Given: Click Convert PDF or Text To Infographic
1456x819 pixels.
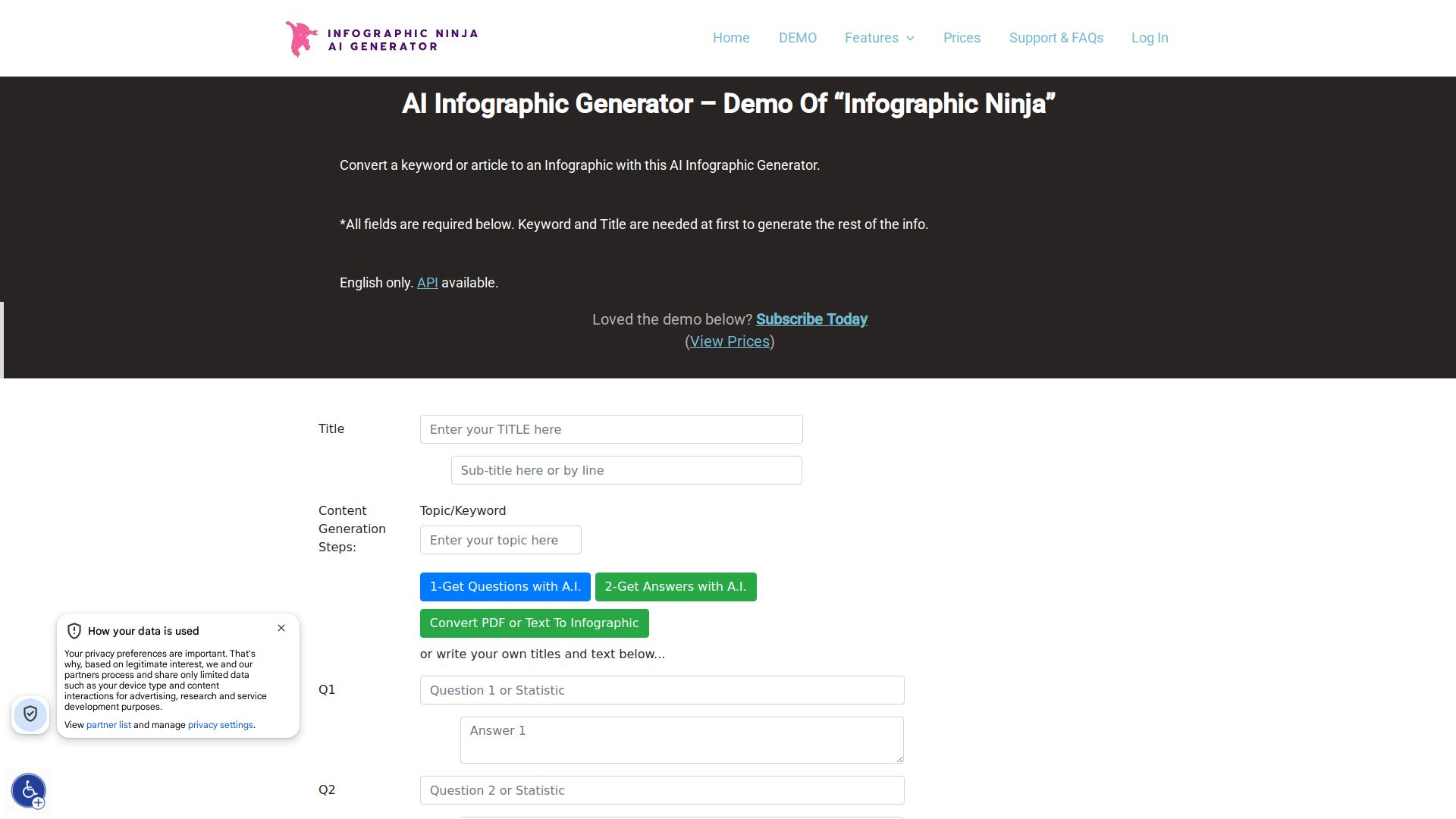Looking at the screenshot, I should (x=535, y=623).
